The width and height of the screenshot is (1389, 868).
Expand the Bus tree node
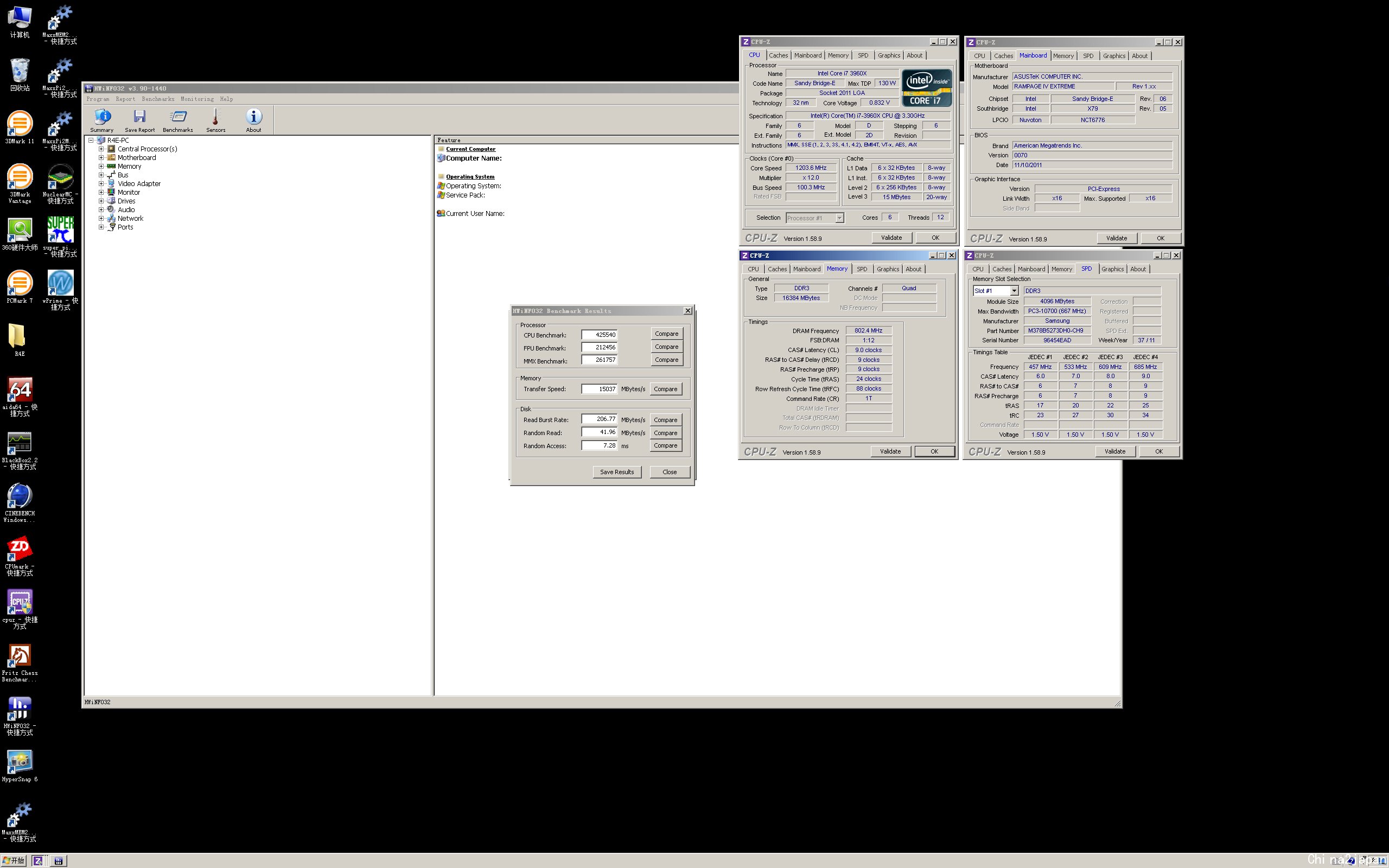[101, 175]
